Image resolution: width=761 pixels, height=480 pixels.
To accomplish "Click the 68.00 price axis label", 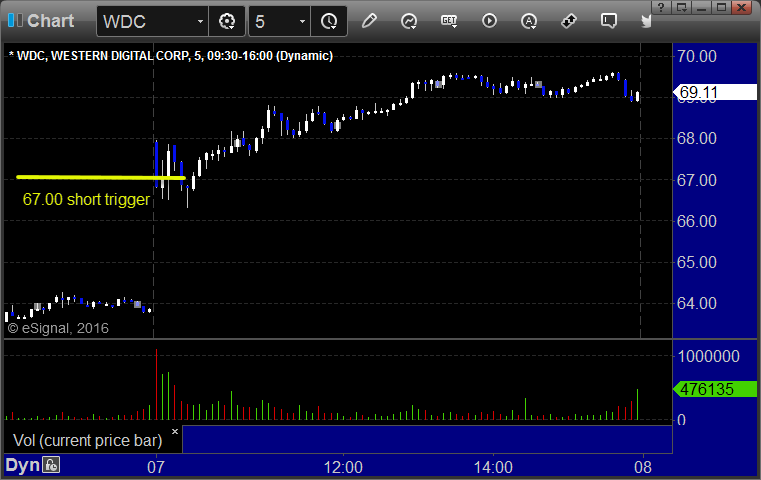I will [x=697, y=138].
